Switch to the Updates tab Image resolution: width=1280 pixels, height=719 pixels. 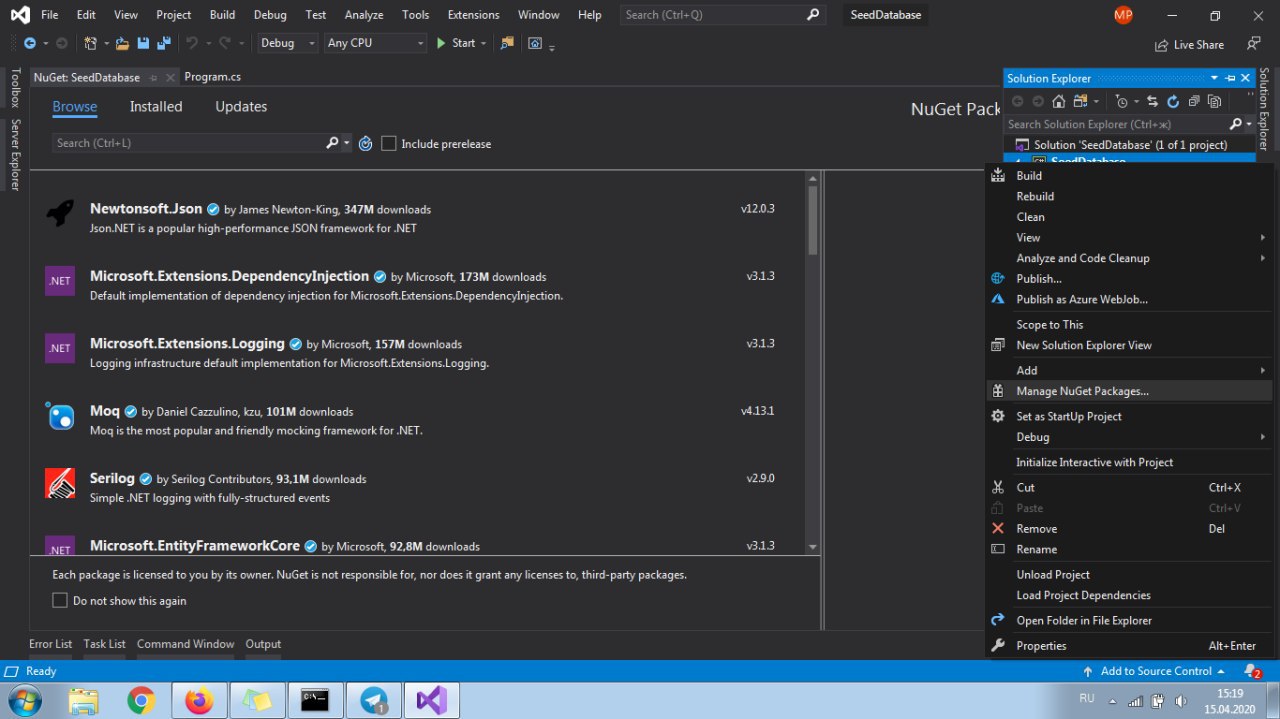click(x=241, y=107)
